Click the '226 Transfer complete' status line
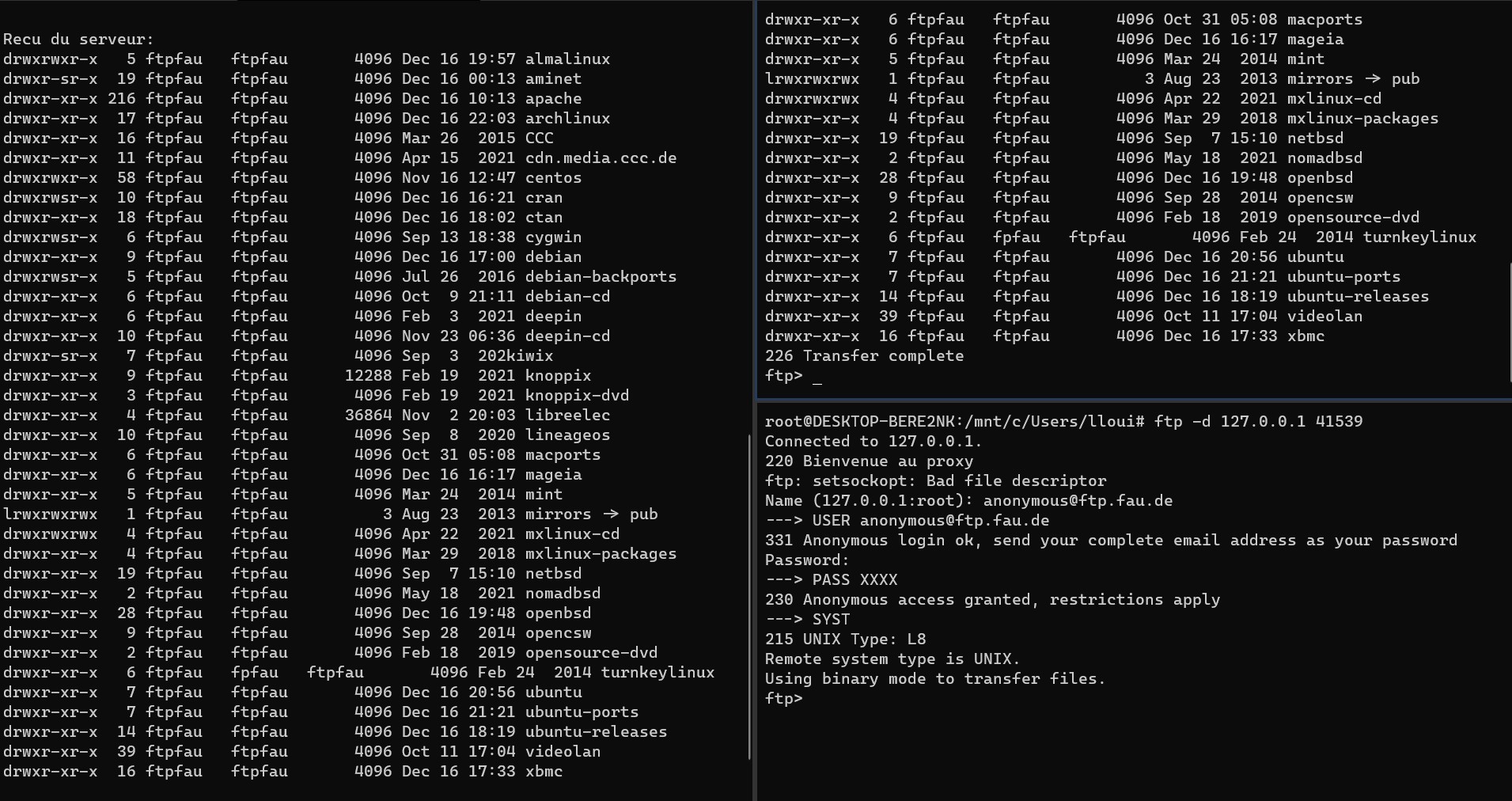Image resolution: width=1512 pixels, height=801 pixels. [864, 356]
